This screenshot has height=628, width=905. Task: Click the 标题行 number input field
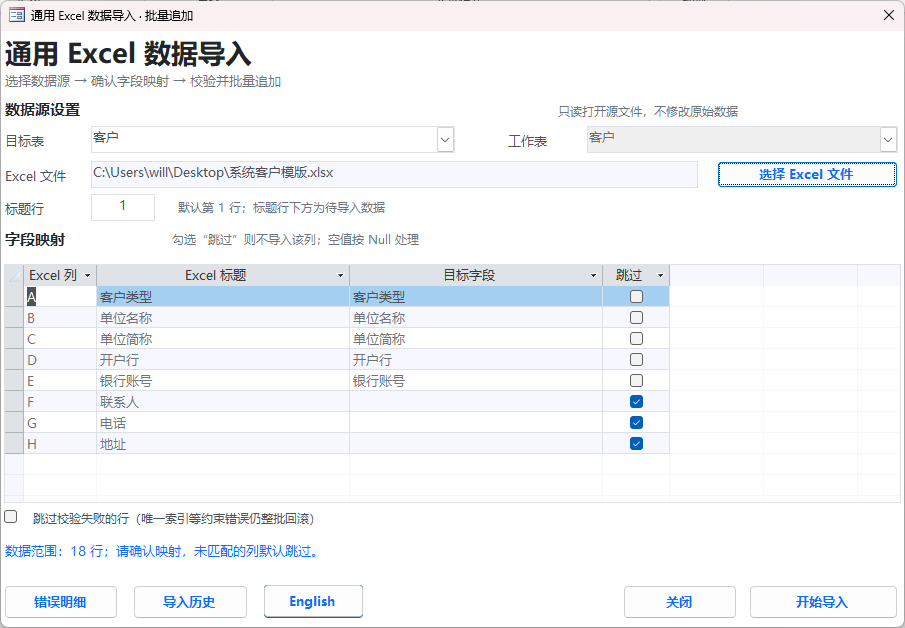point(123,207)
